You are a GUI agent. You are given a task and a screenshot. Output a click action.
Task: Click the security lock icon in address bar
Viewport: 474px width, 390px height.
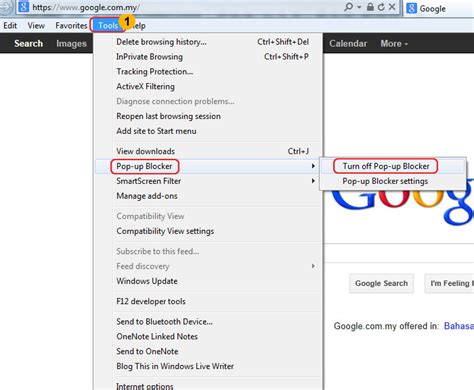coord(370,7)
